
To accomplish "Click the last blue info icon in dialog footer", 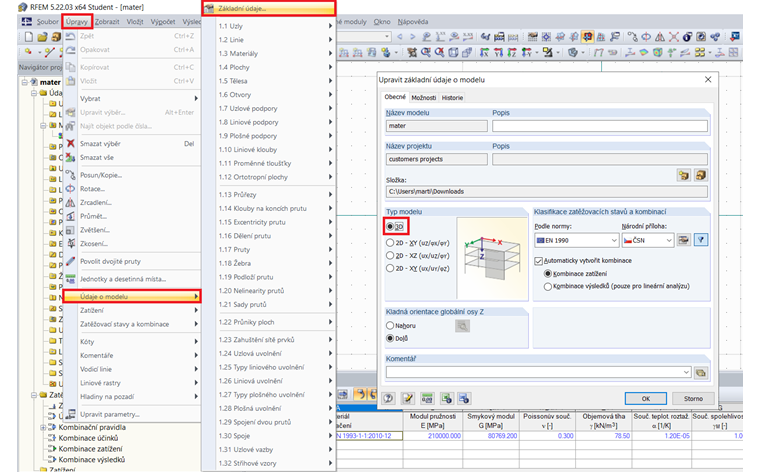I will click(x=464, y=398).
